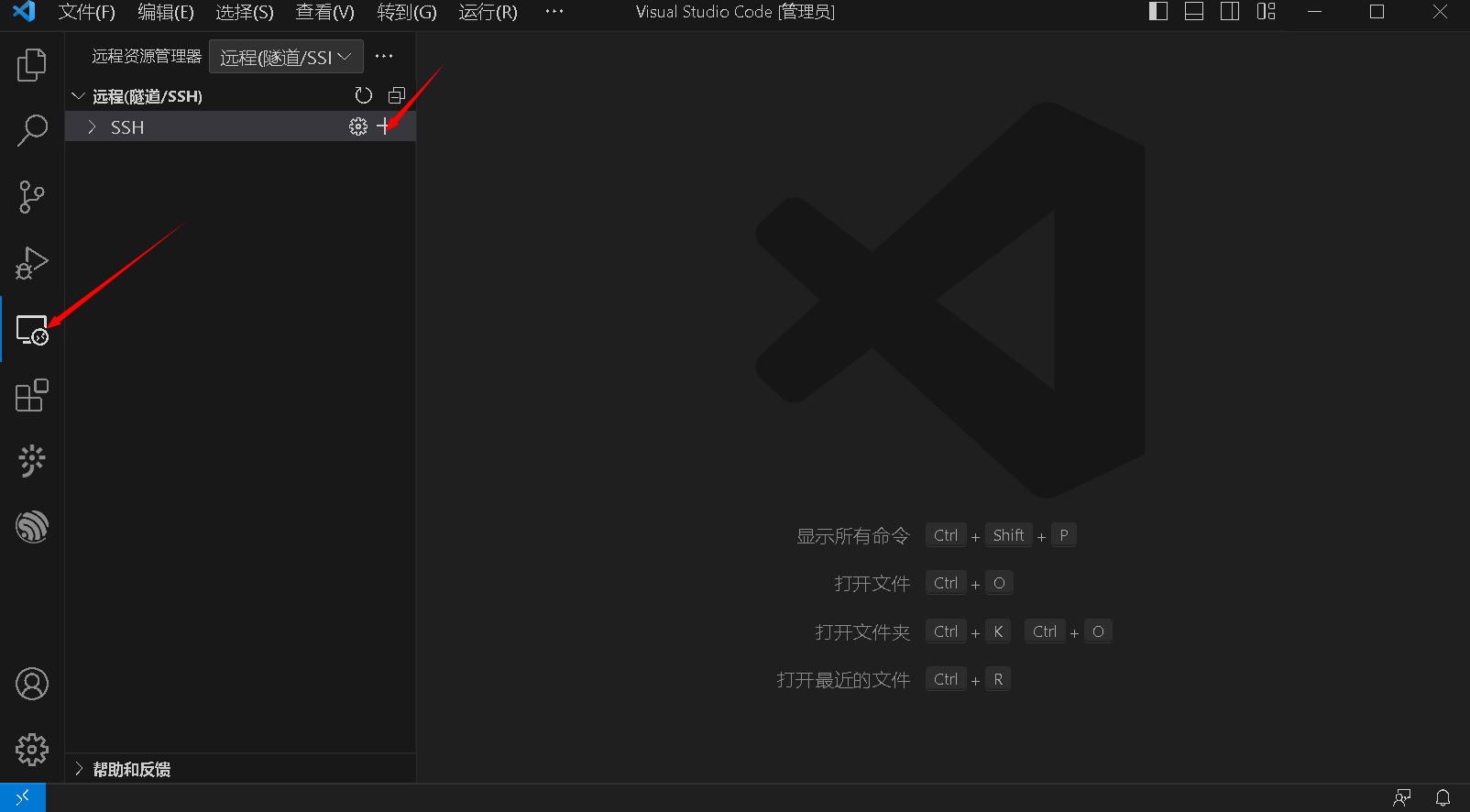Add new SSH remote with plus icon

(x=384, y=127)
